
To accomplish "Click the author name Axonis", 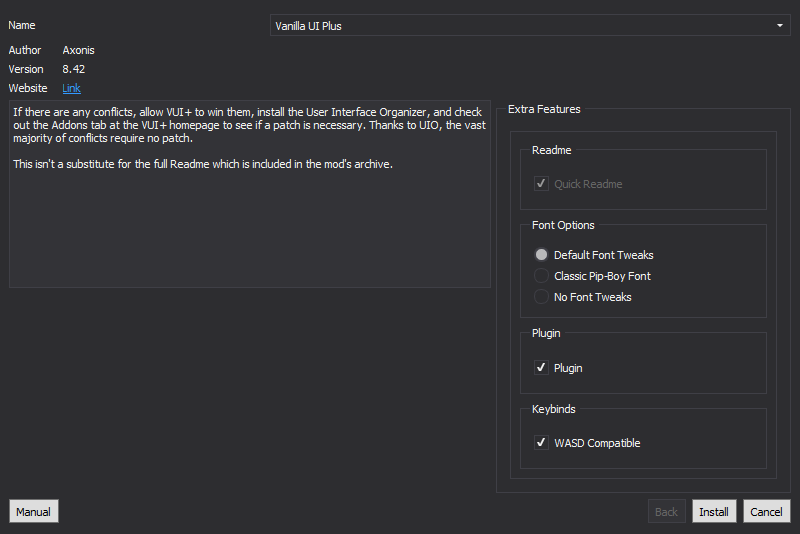I will coord(79,50).
